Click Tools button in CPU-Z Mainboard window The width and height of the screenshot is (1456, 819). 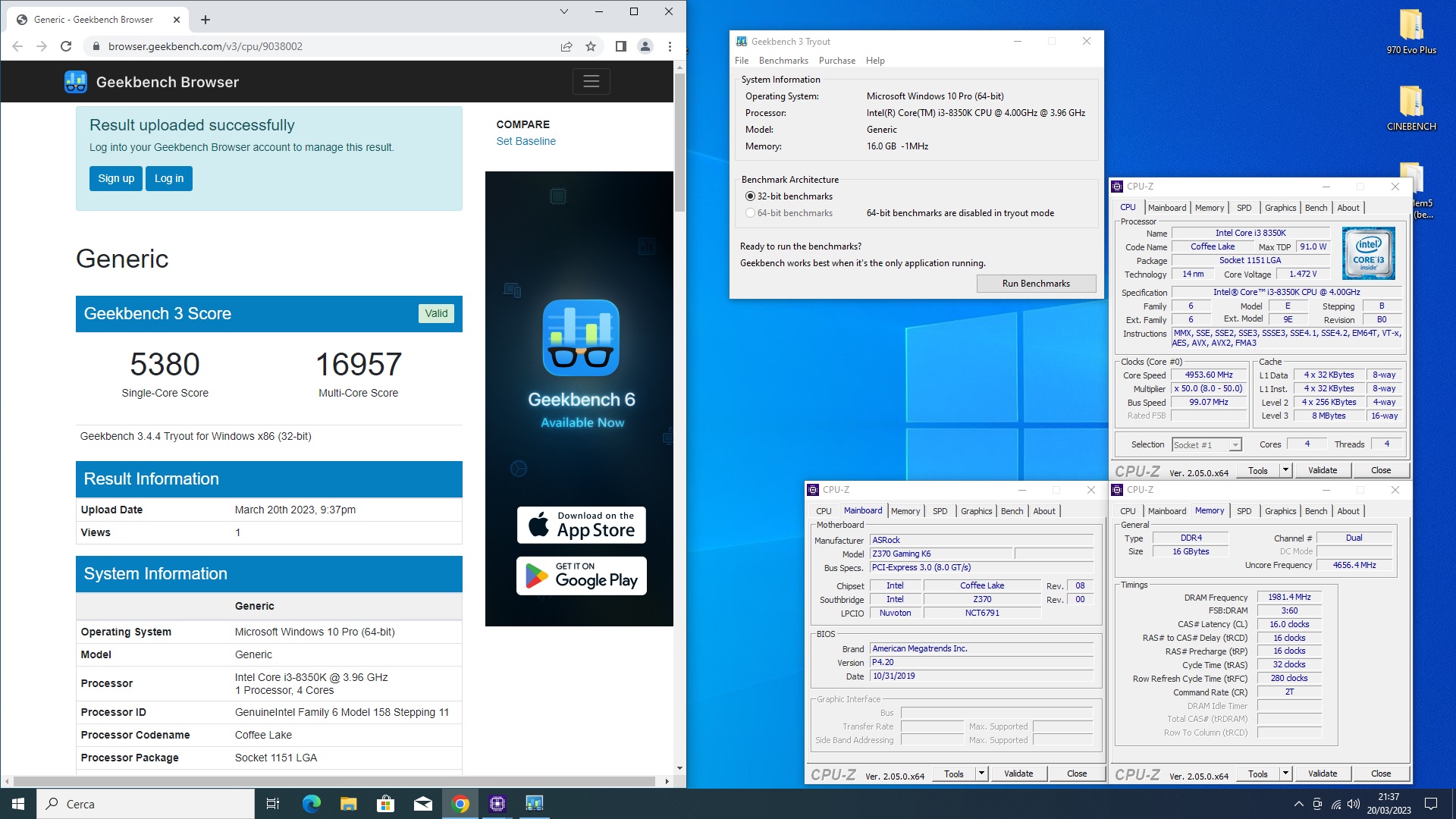[x=954, y=773]
